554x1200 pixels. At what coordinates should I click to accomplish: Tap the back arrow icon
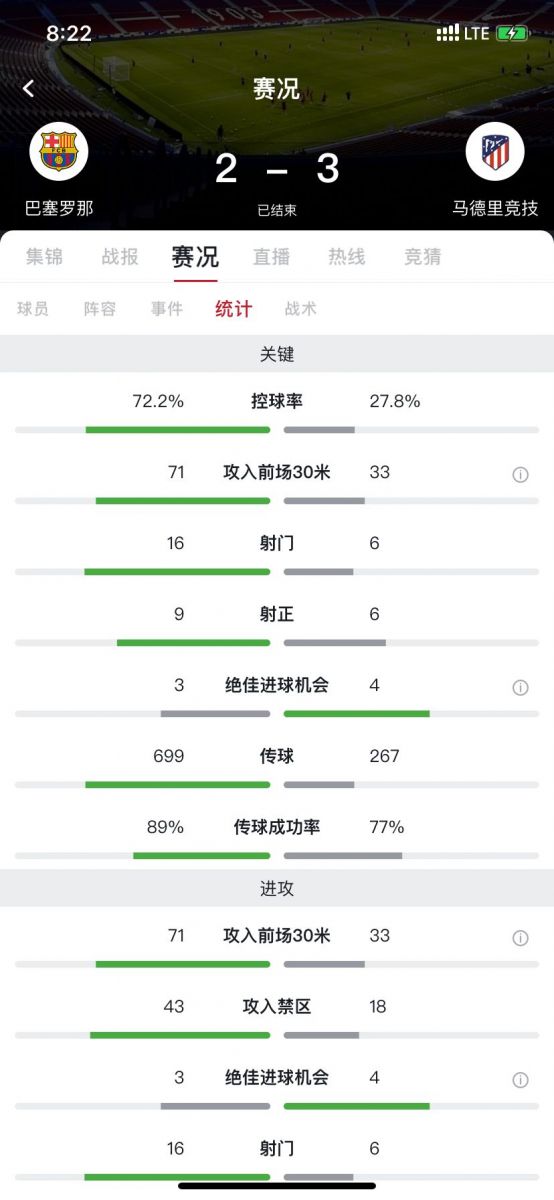click(28, 88)
